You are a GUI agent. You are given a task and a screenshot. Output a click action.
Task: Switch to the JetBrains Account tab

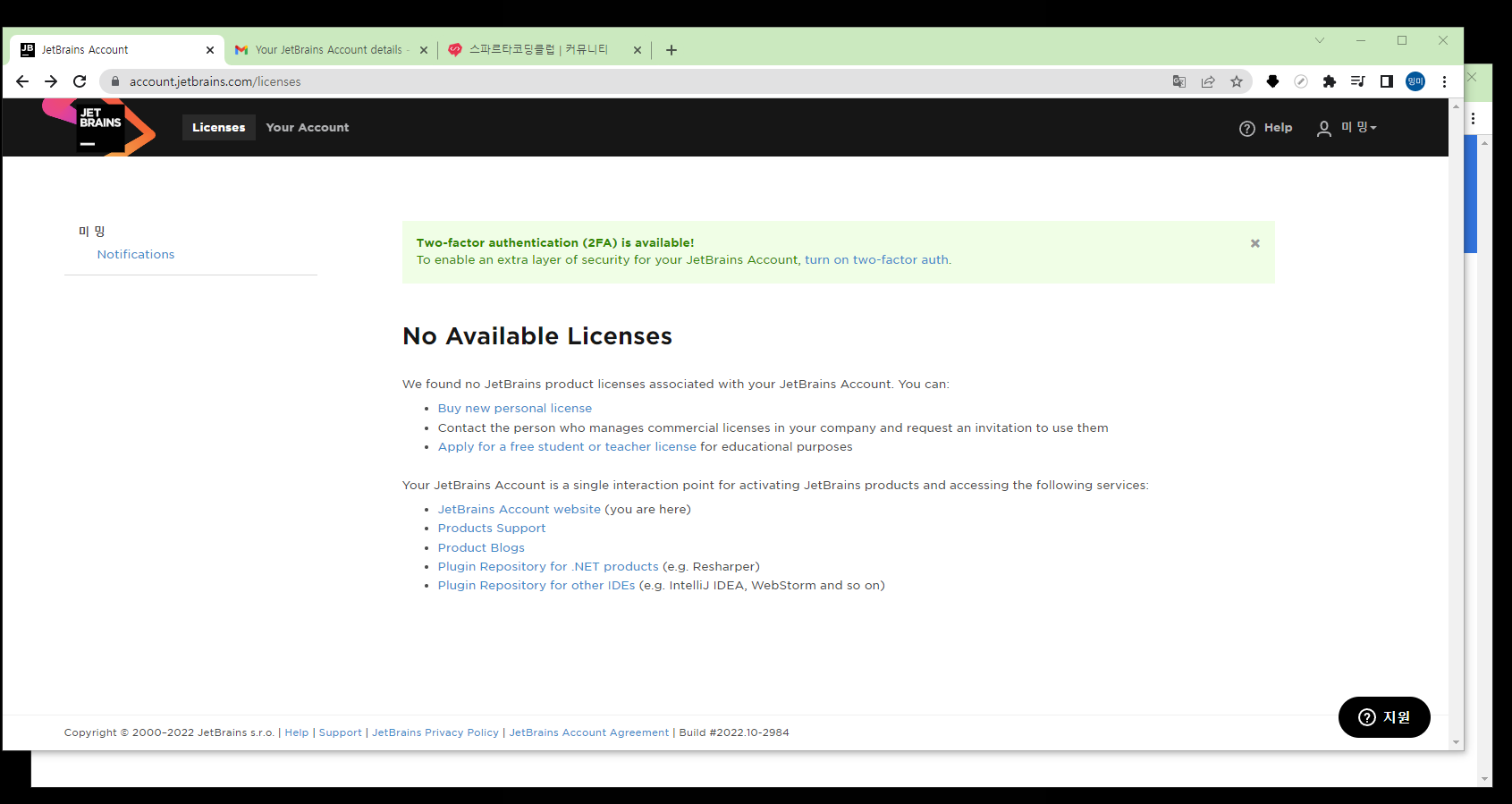pos(116,50)
